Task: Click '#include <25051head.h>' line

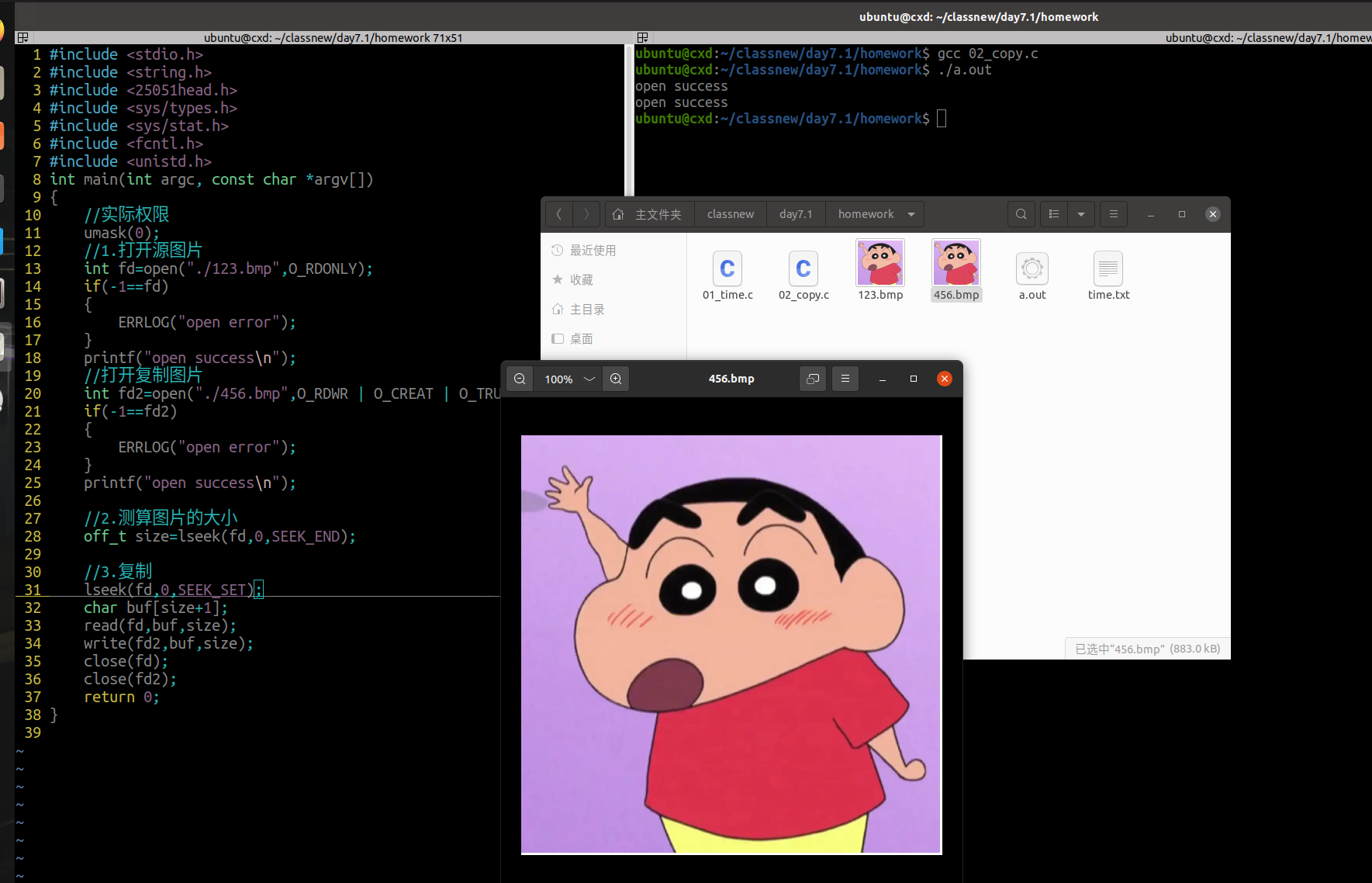Action: 143,90
